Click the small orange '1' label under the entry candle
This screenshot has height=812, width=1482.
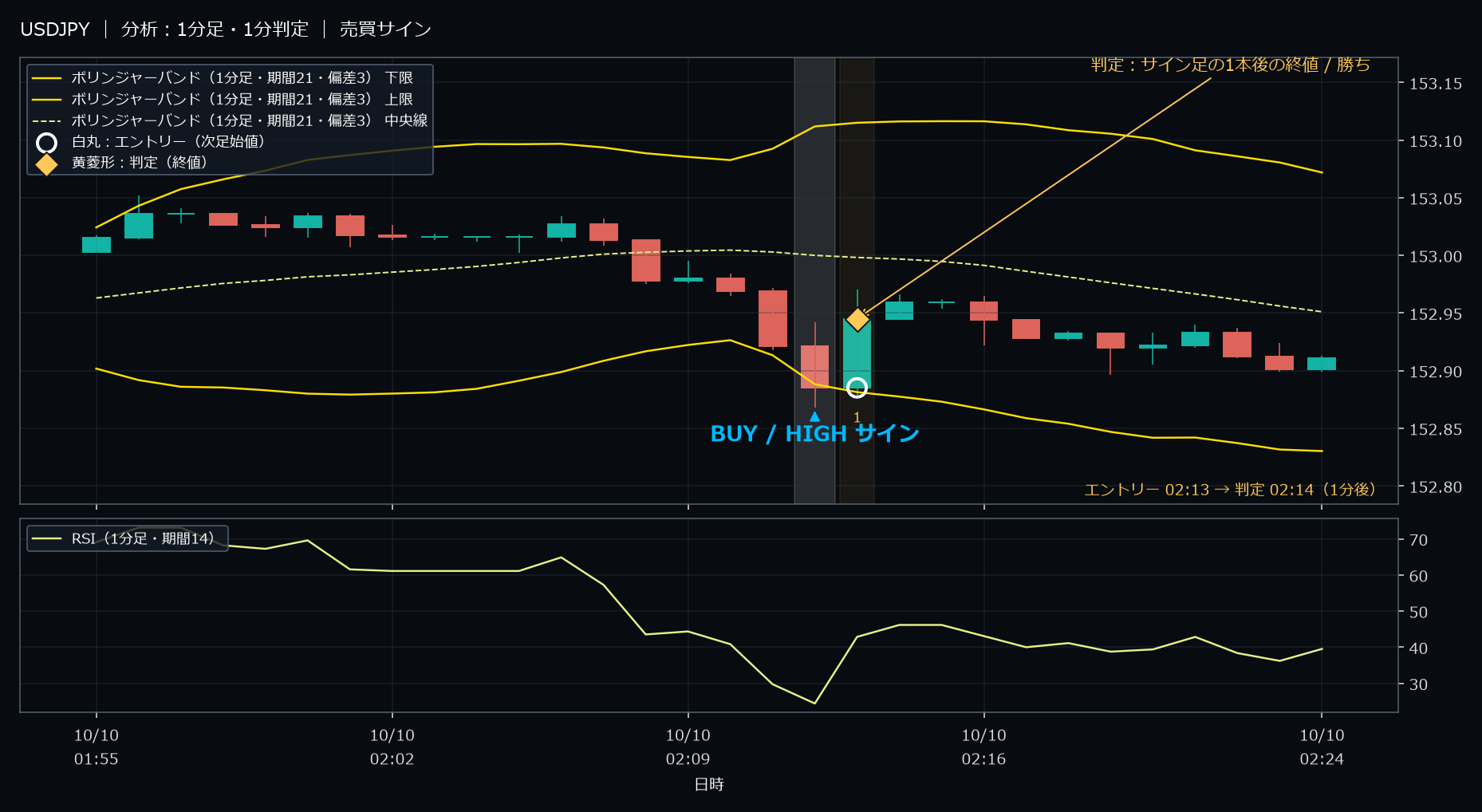click(x=857, y=417)
